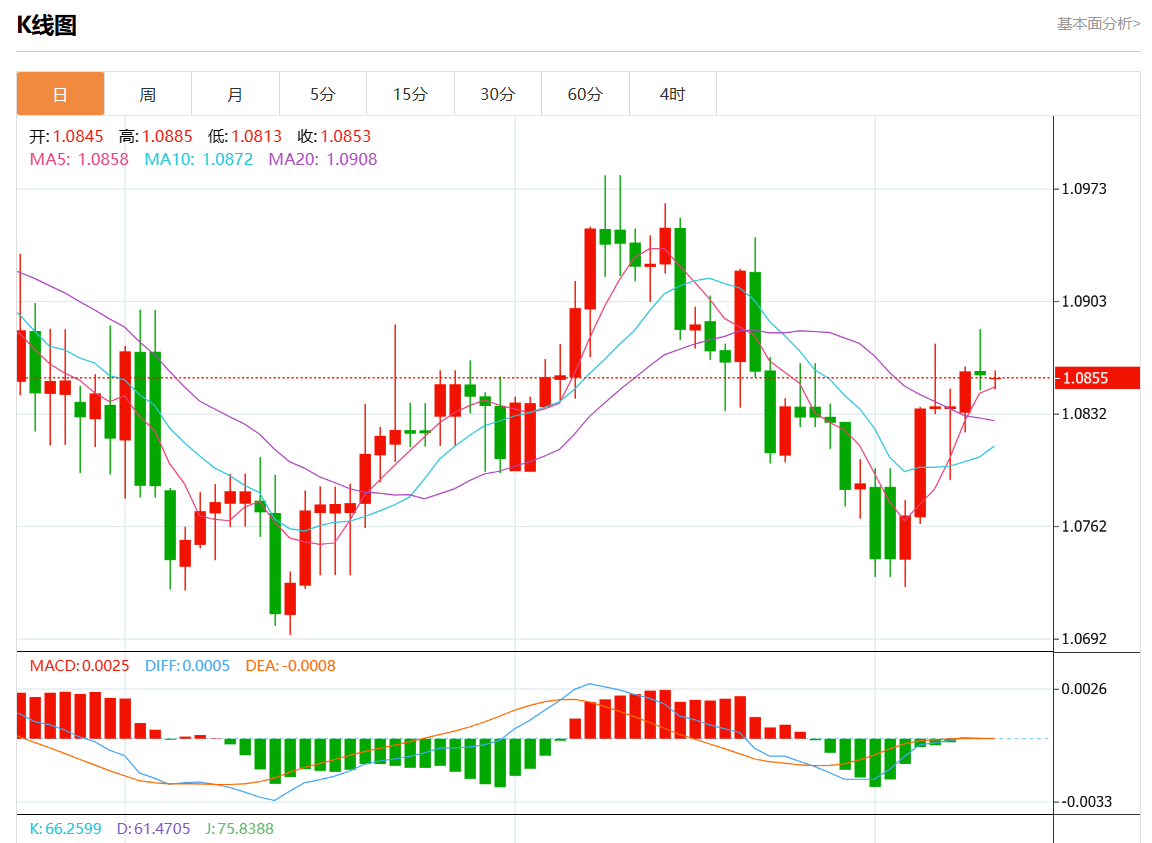The image size is (1152, 843).
Task: Open the 4时 four-hour tab
Action: tap(672, 94)
